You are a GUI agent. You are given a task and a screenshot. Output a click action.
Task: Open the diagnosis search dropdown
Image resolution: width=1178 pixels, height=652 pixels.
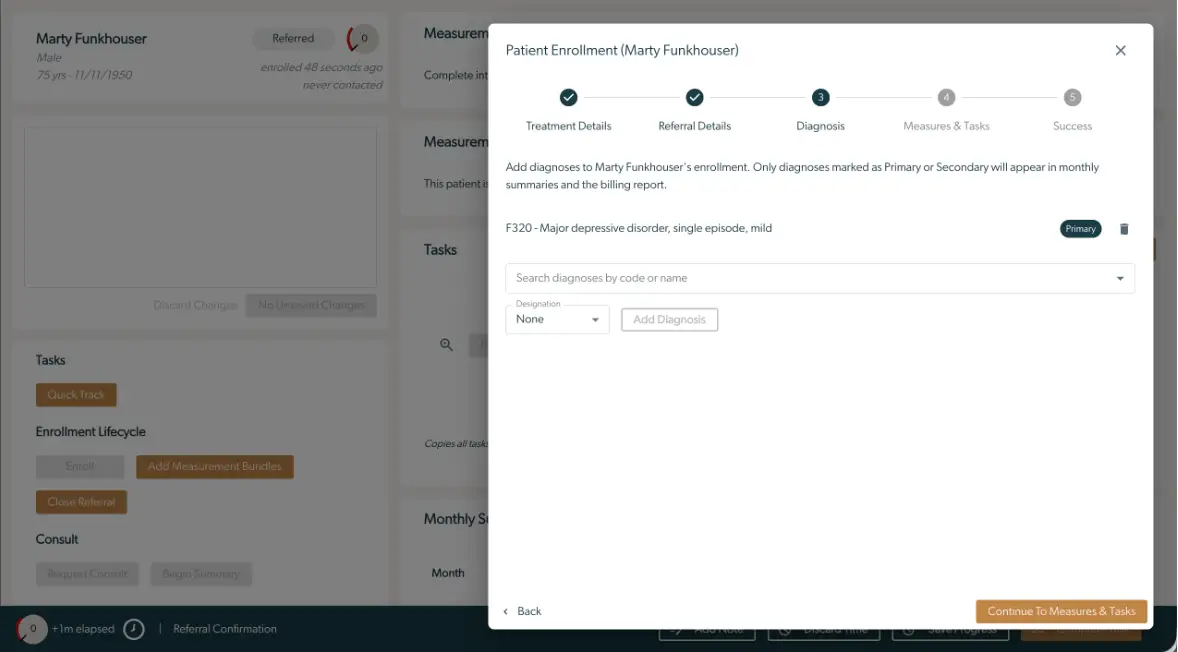(x=1119, y=278)
